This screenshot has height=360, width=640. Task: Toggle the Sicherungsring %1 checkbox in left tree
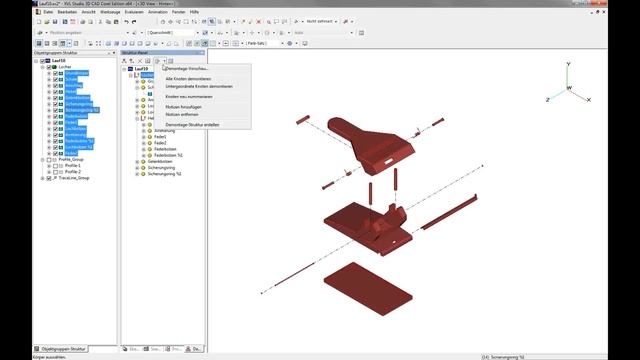coord(56,110)
